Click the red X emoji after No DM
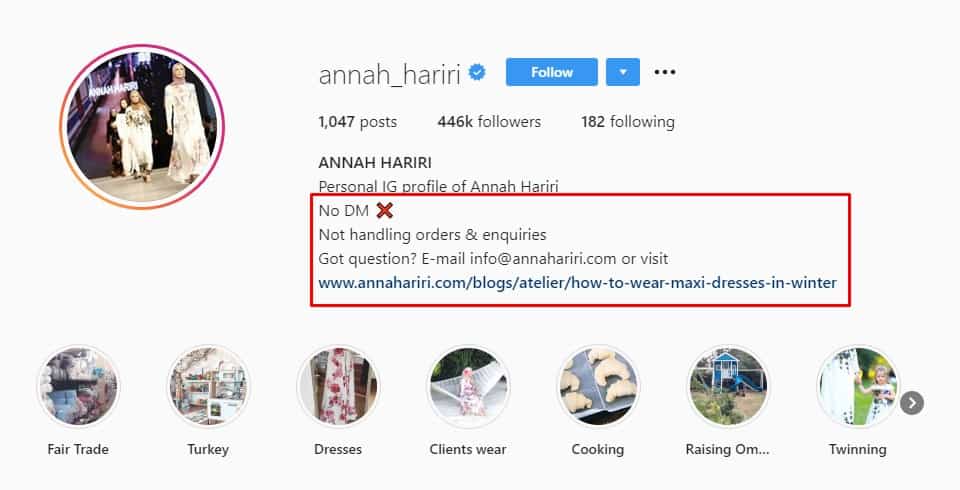Image resolution: width=960 pixels, height=490 pixels. point(384,211)
